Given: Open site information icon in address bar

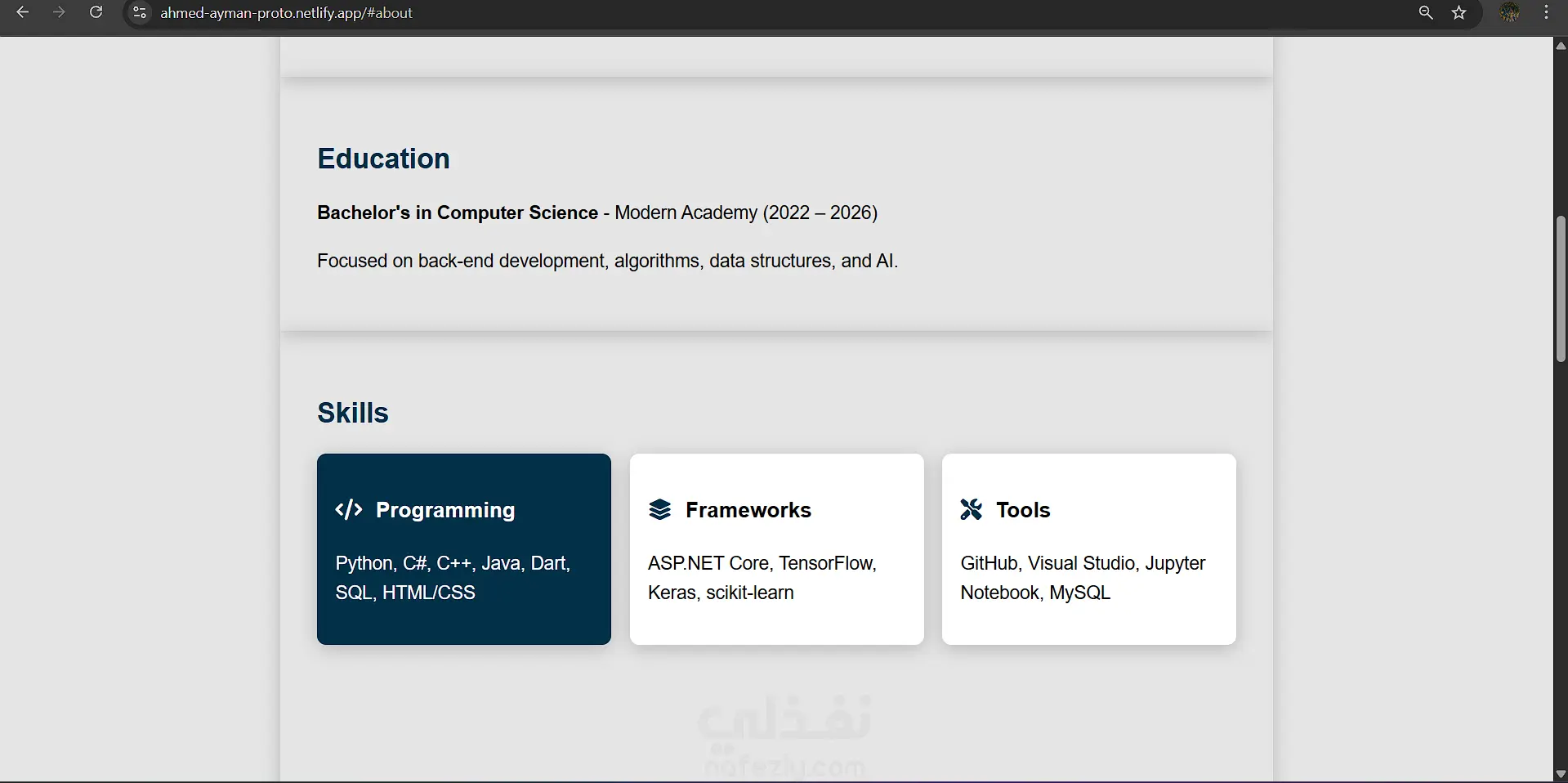Looking at the screenshot, I should pyautogui.click(x=140, y=12).
